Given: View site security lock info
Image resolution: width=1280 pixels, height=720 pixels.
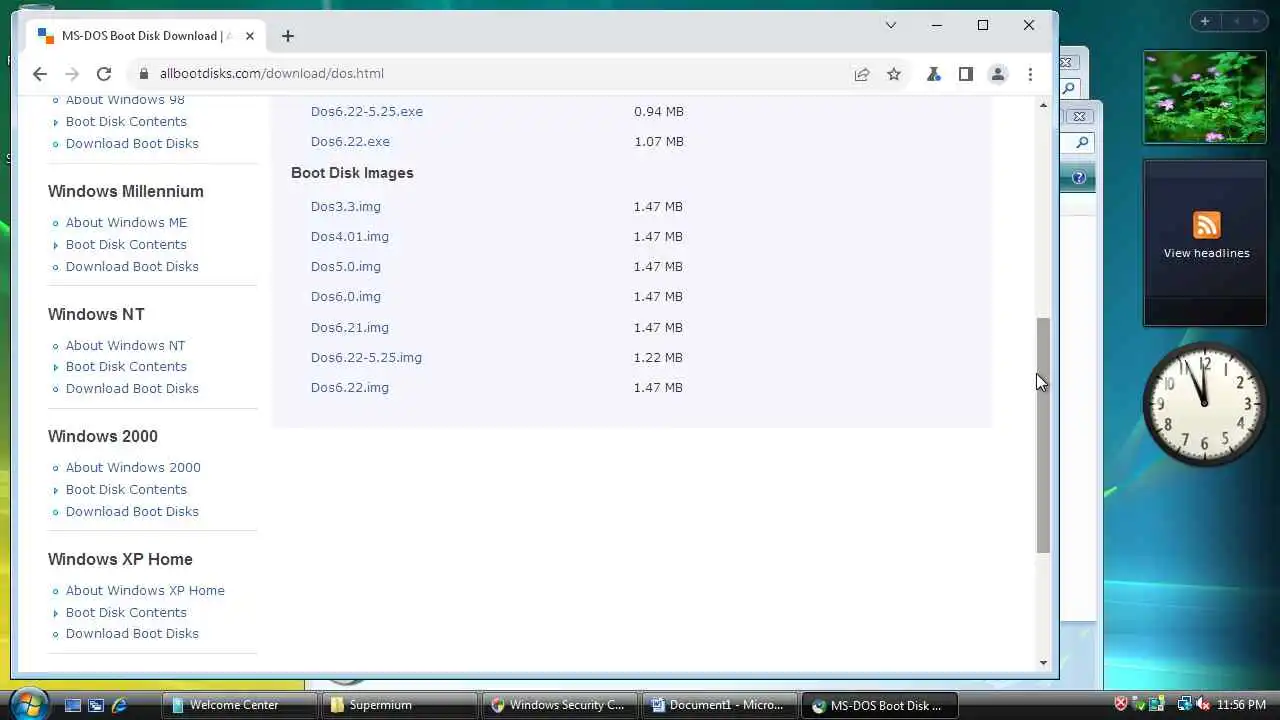Looking at the screenshot, I should (144, 74).
